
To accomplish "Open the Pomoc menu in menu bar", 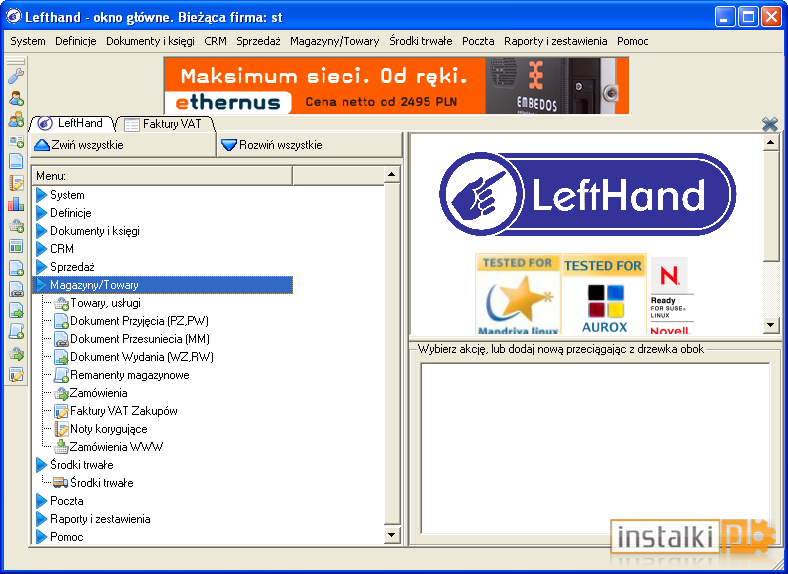I will tap(632, 41).
